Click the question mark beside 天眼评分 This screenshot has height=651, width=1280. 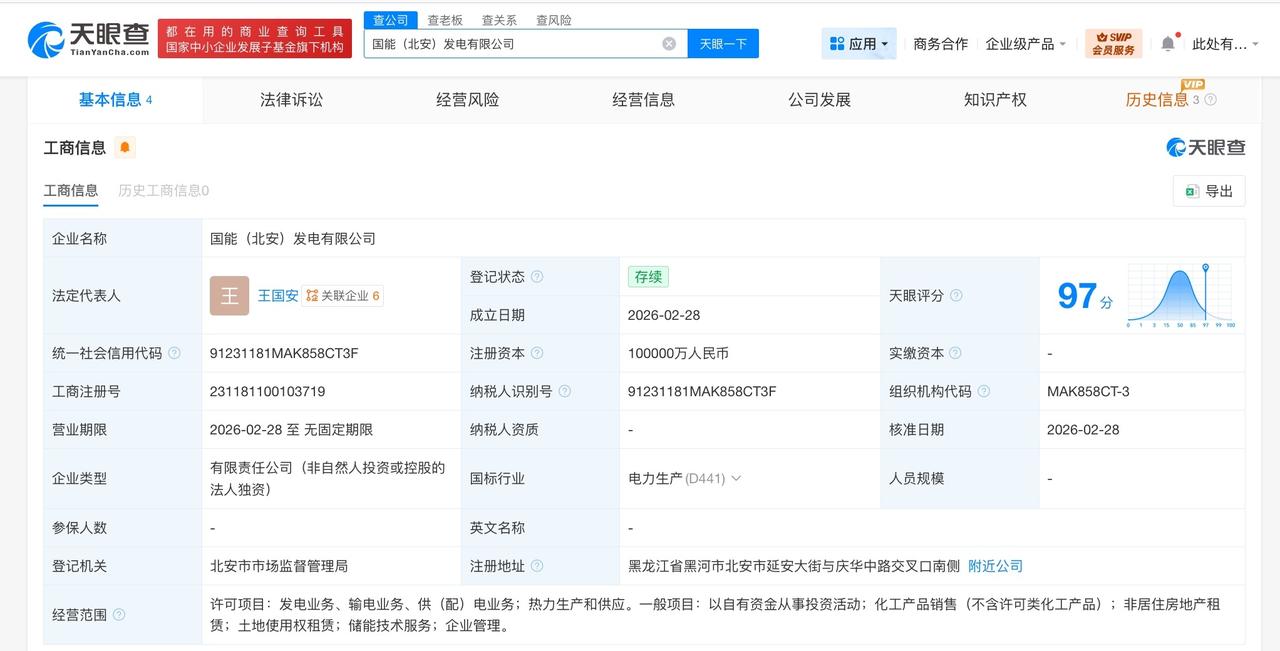coord(957,296)
